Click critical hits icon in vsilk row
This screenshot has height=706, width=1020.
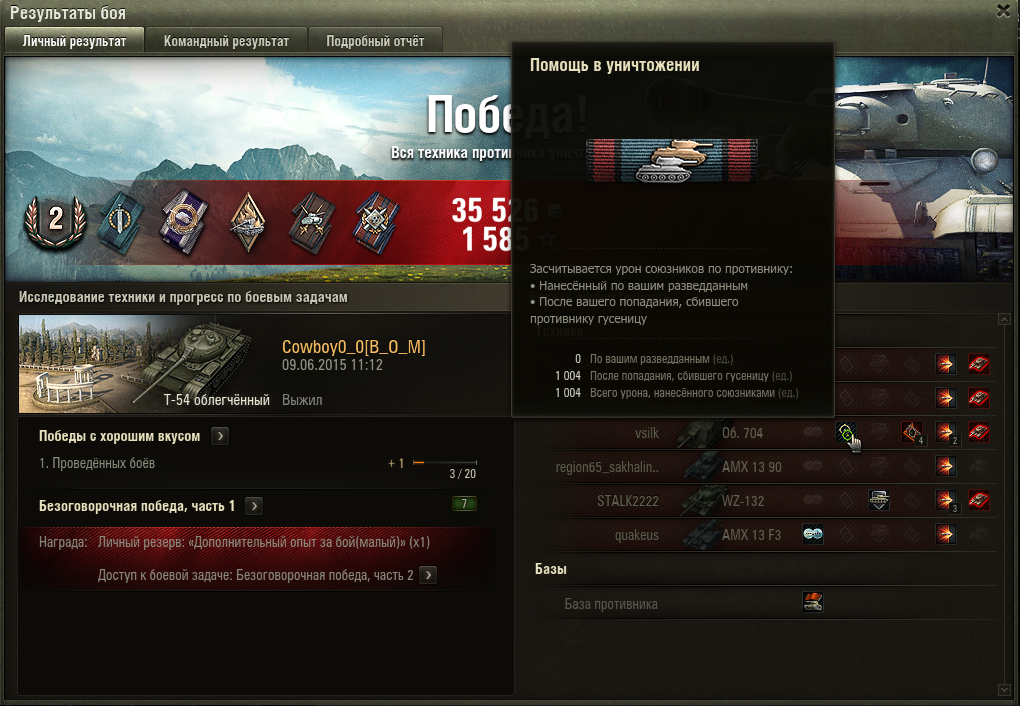pyautogui.click(x=912, y=432)
